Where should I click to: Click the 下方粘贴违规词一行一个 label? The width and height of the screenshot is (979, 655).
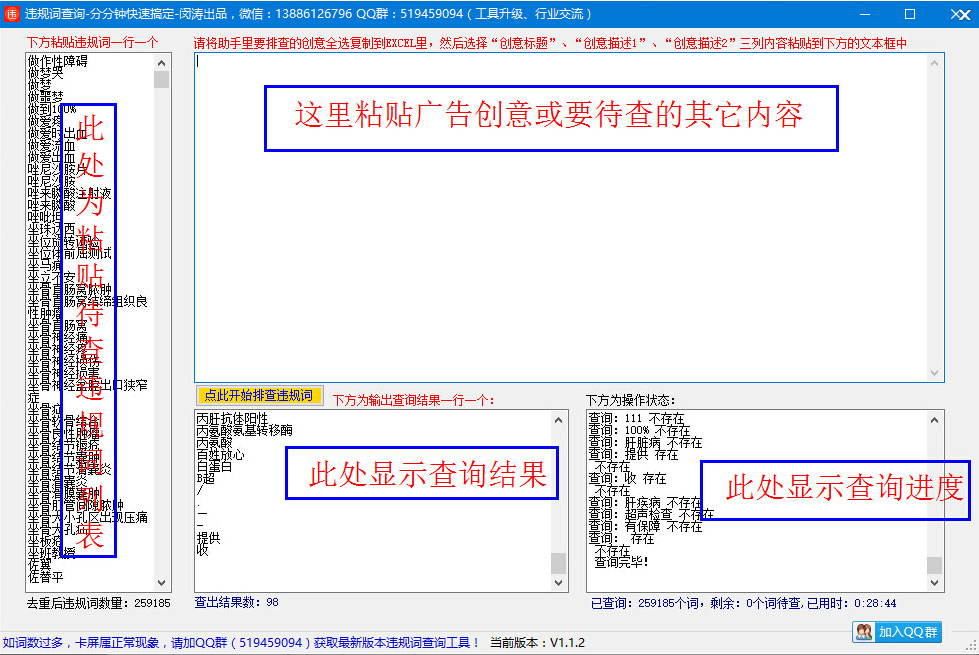tap(92, 42)
